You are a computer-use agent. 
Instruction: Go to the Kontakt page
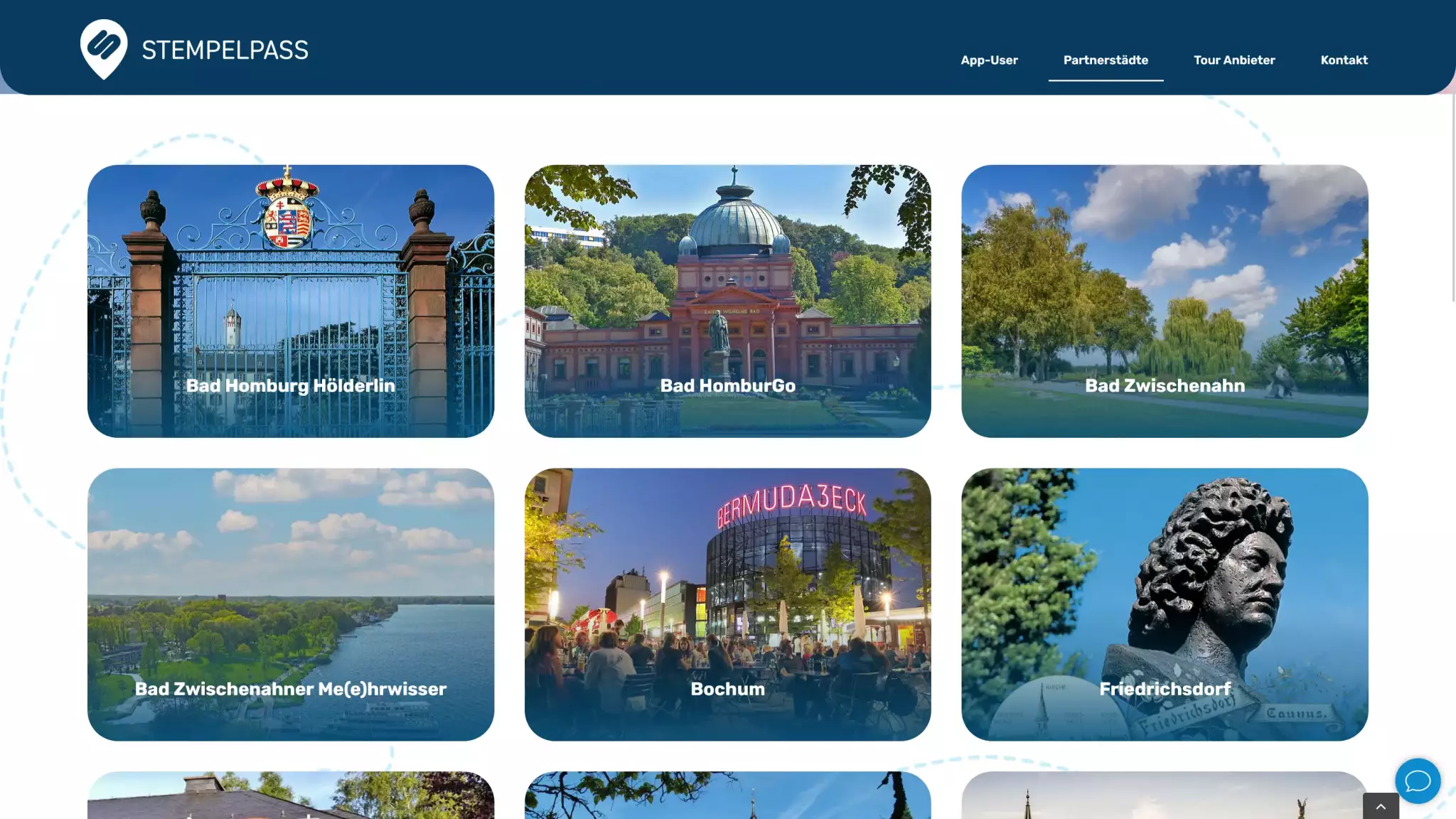(x=1344, y=60)
